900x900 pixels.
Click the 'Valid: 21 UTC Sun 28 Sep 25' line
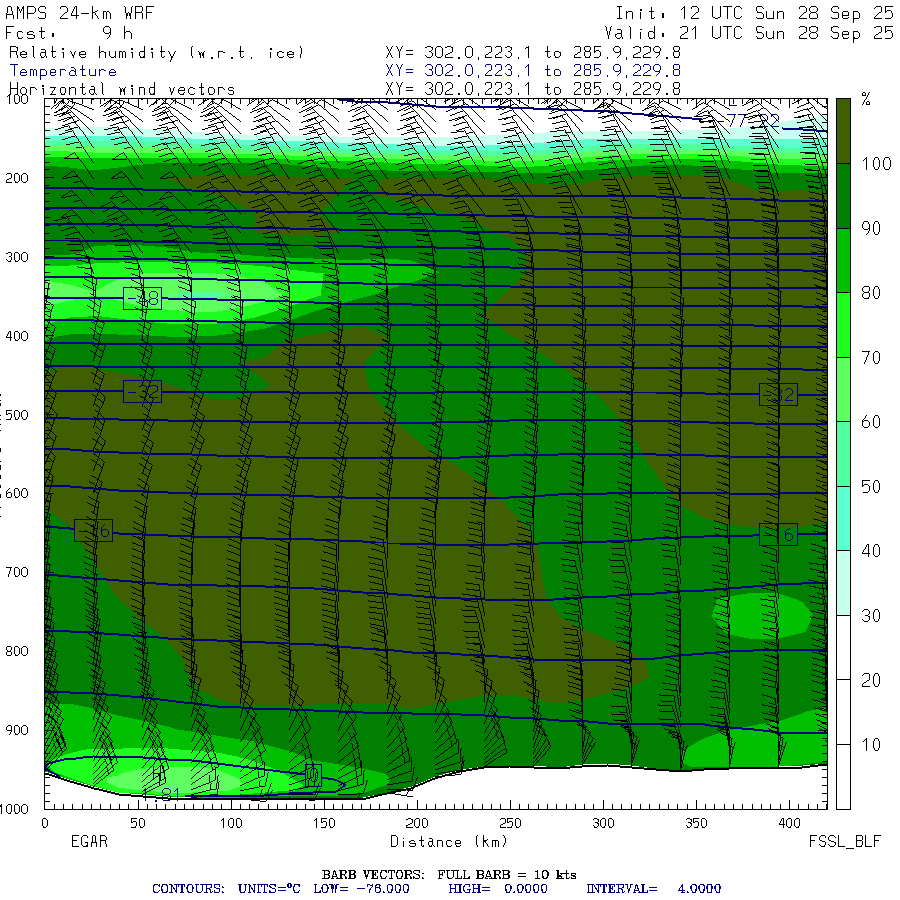coord(748,33)
